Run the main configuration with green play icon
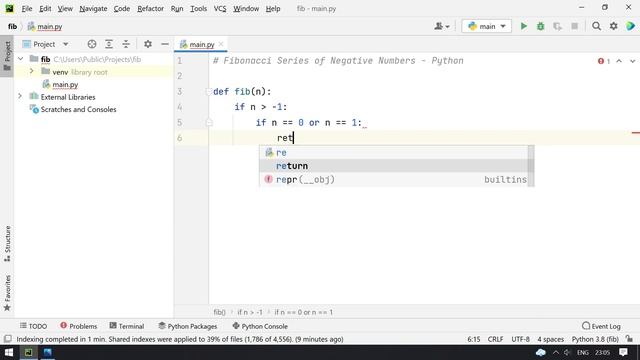This screenshot has width=640, height=360. click(x=524, y=27)
